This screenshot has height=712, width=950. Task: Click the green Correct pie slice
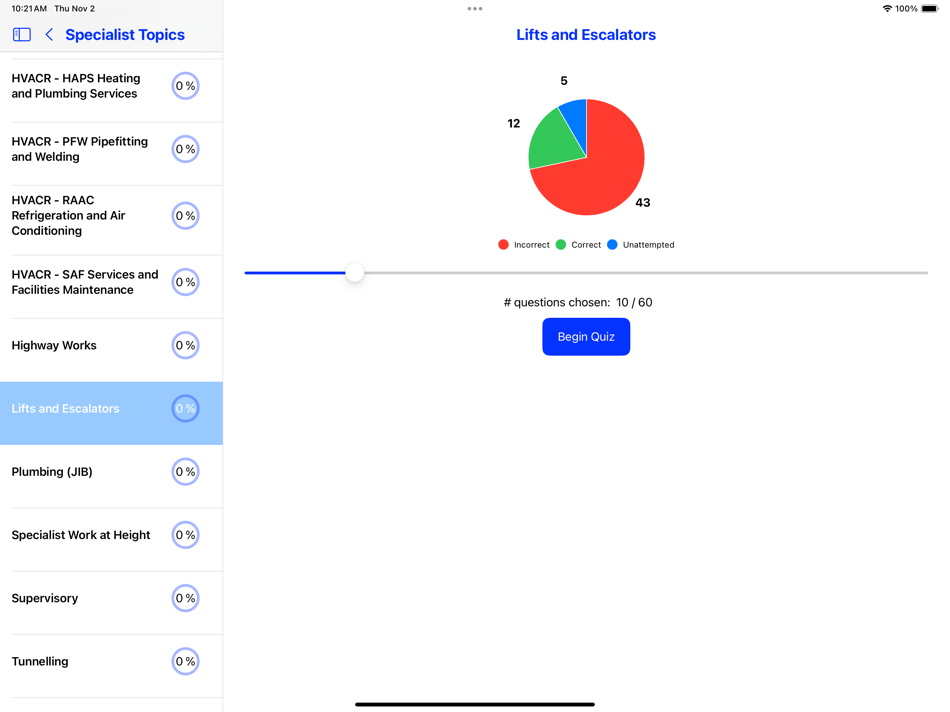click(554, 142)
